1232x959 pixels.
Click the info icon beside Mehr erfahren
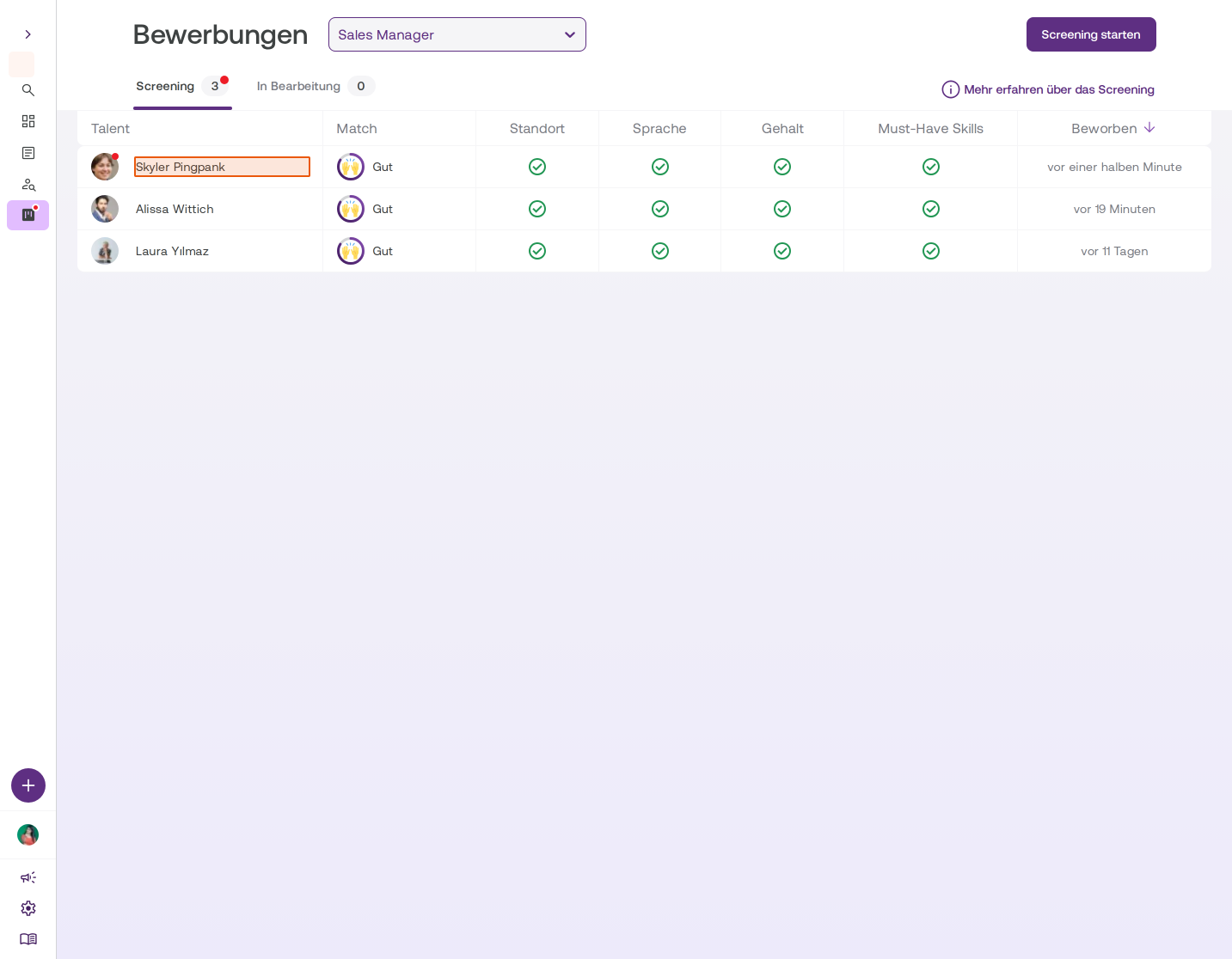point(951,89)
